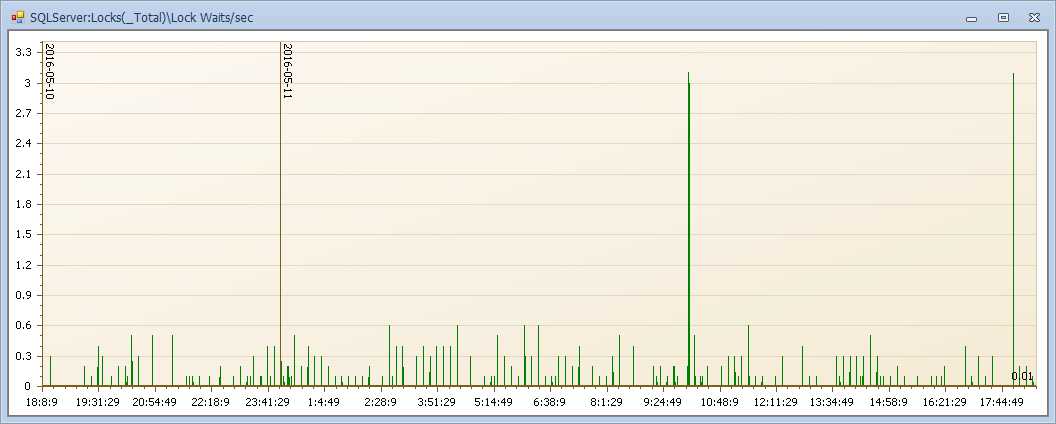The height and width of the screenshot is (424, 1056).
Task: Click the 18:8:9 time label
Action: (x=42, y=402)
